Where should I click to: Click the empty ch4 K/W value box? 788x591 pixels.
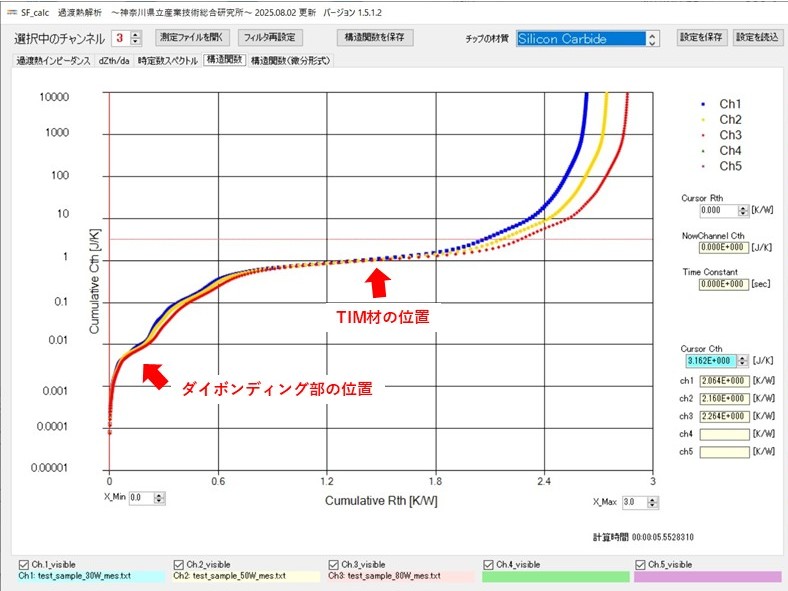[724, 434]
